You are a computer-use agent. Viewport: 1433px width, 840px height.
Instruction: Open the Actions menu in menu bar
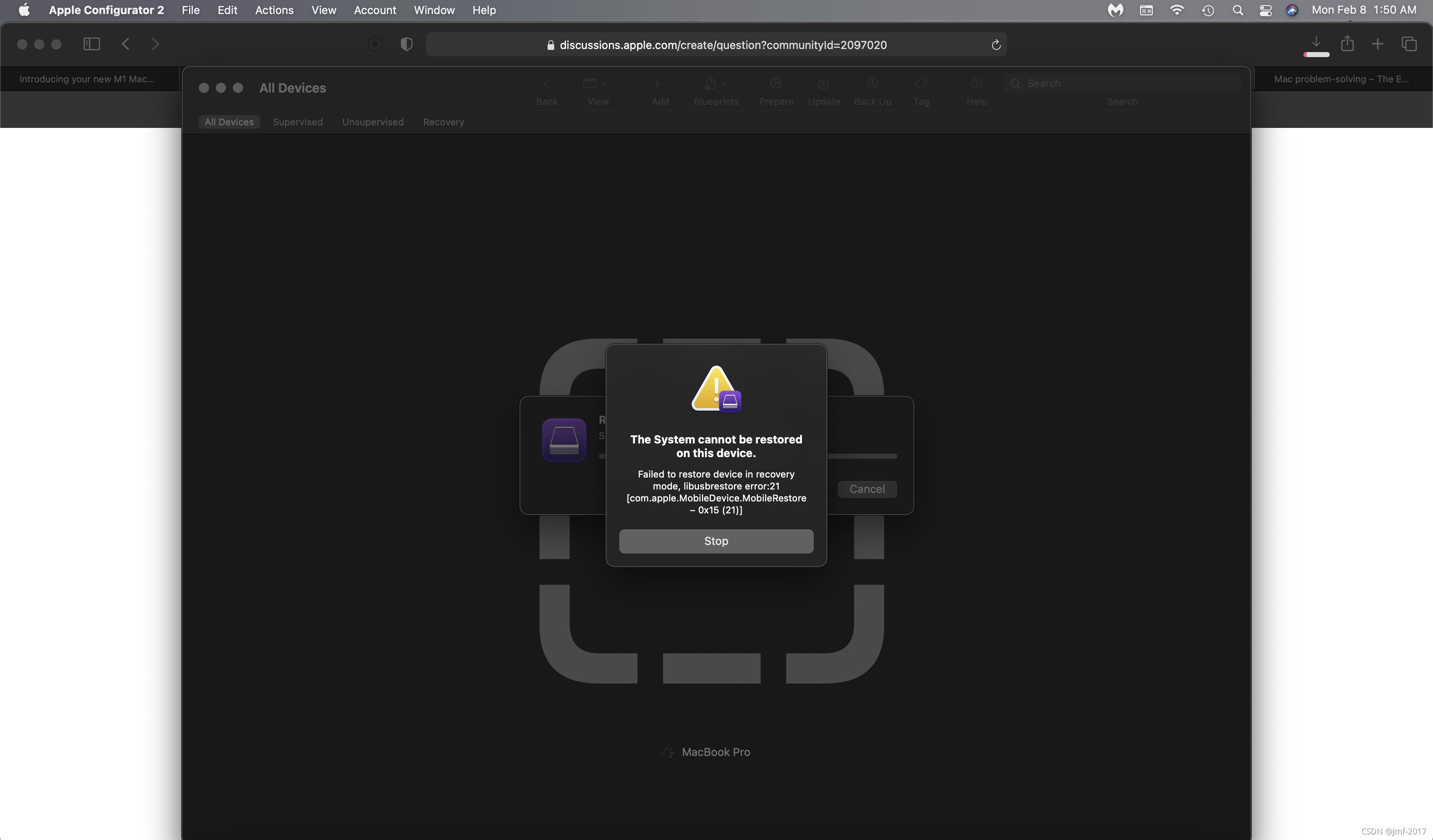tap(274, 10)
